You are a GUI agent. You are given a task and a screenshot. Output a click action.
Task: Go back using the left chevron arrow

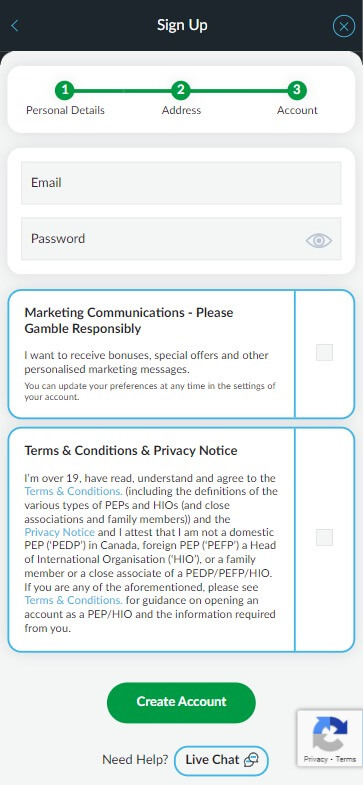[x=15, y=26]
